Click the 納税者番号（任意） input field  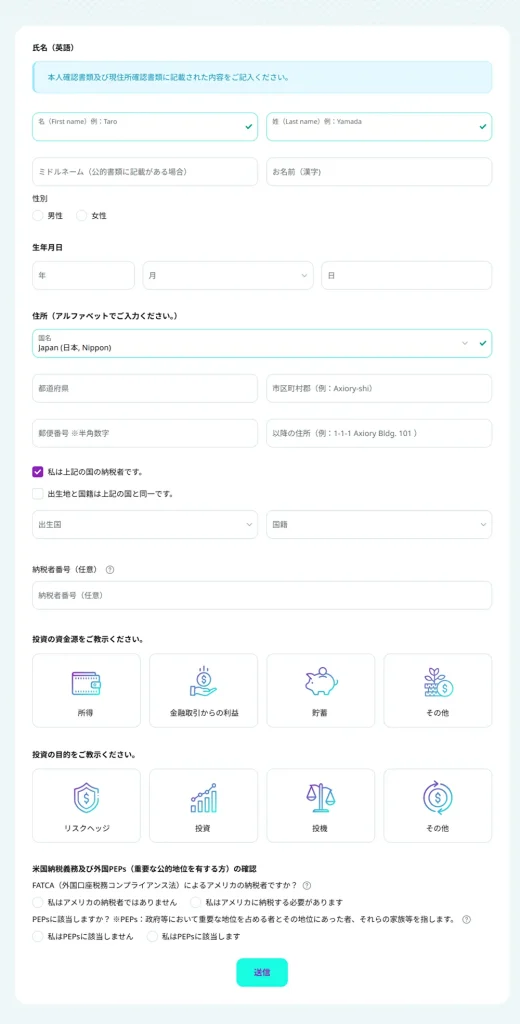pos(262,596)
